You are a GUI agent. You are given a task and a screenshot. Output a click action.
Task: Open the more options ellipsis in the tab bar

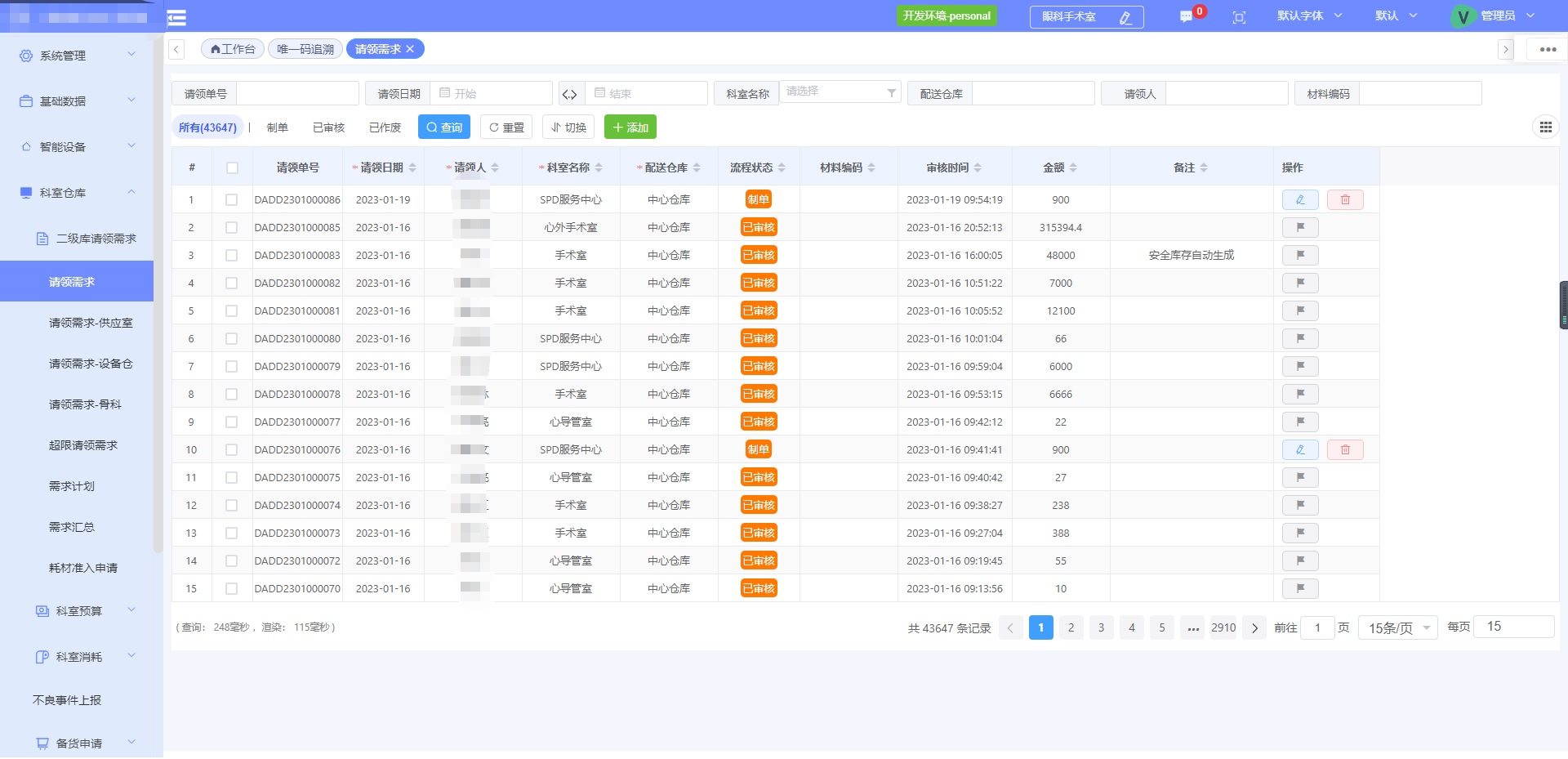1548,49
